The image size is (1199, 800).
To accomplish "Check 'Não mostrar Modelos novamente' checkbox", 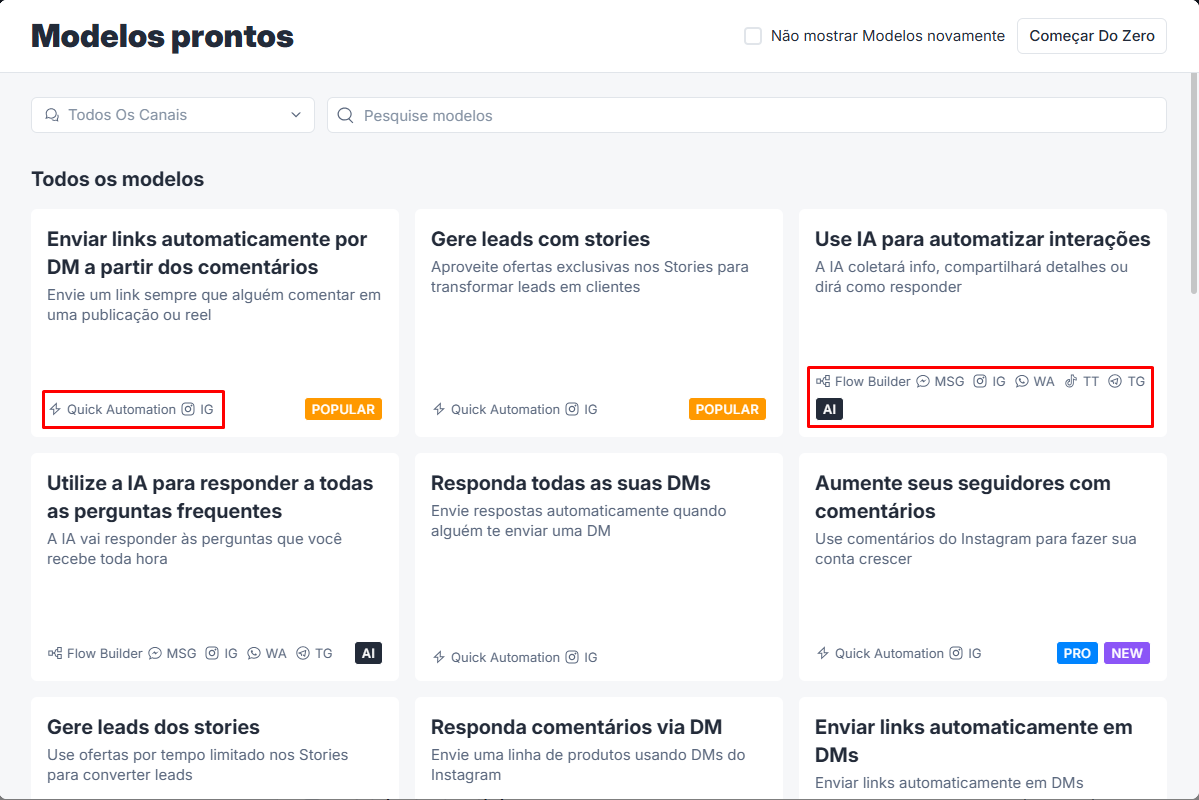I will [x=752, y=36].
